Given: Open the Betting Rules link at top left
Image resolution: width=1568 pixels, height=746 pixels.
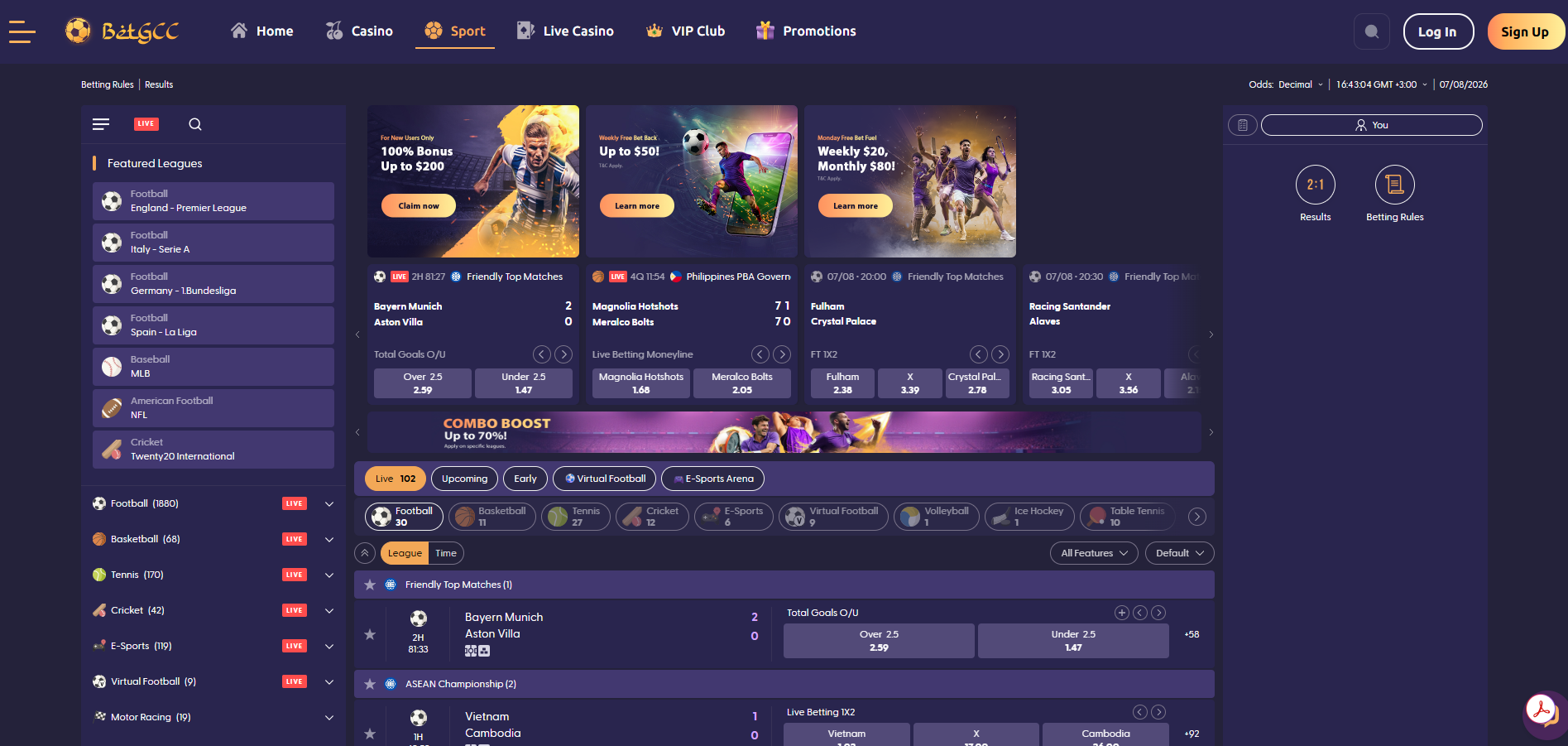Looking at the screenshot, I should pos(108,84).
